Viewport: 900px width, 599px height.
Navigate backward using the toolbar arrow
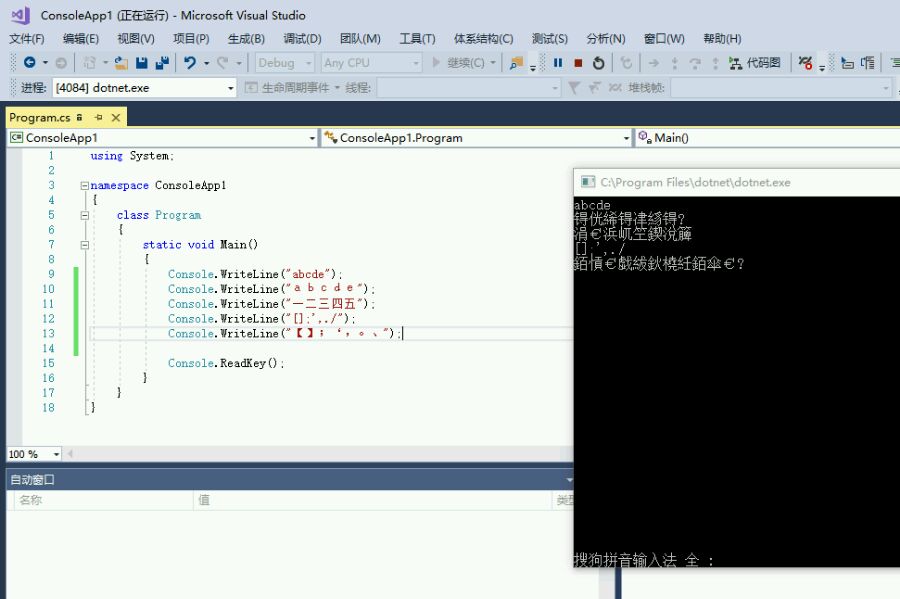[x=29, y=63]
